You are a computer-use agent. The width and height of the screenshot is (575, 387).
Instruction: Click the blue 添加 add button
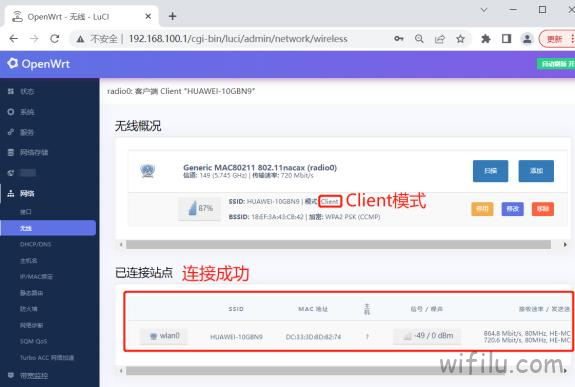536,171
